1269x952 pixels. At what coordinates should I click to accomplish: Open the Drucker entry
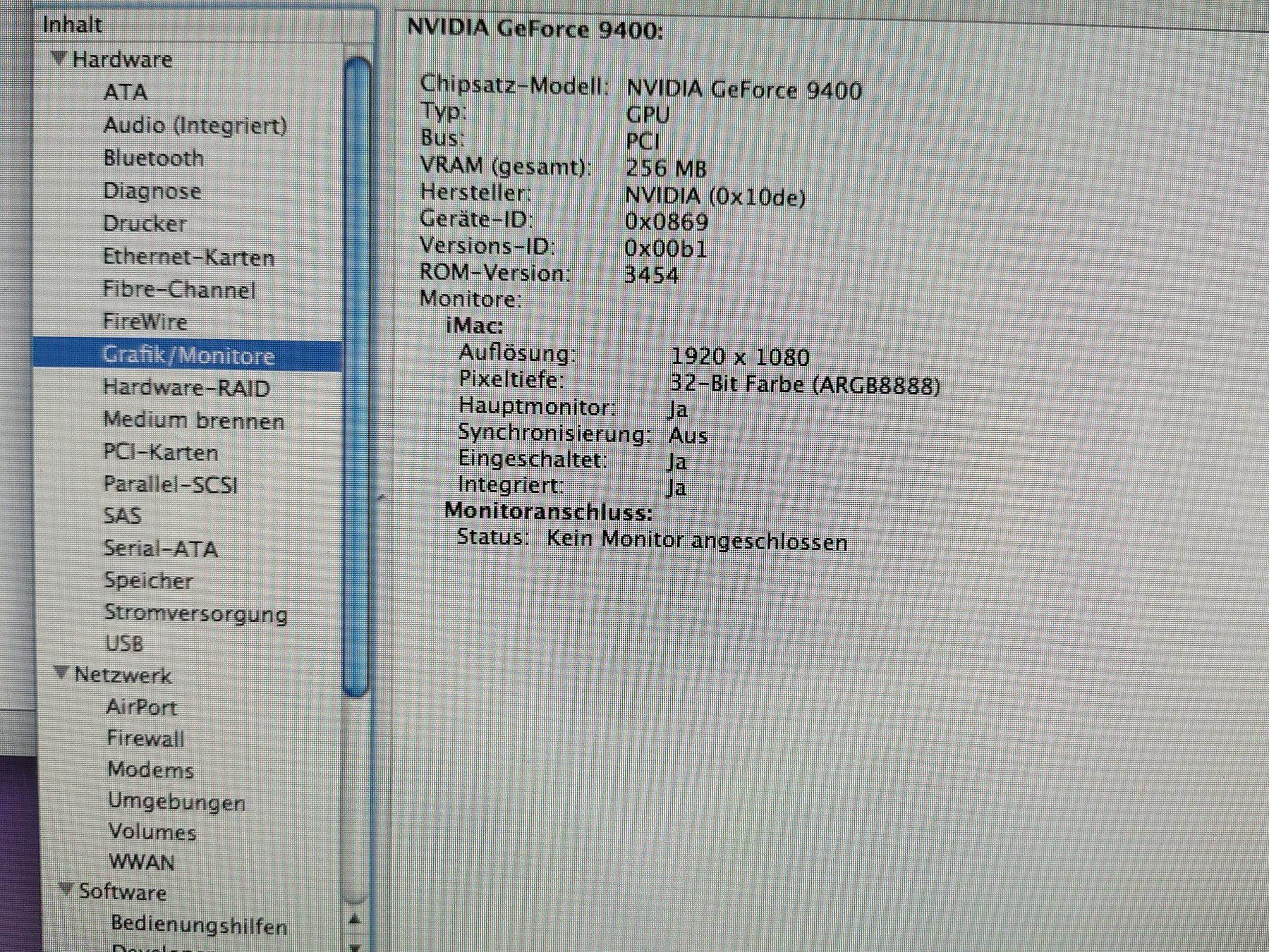[145, 224]
